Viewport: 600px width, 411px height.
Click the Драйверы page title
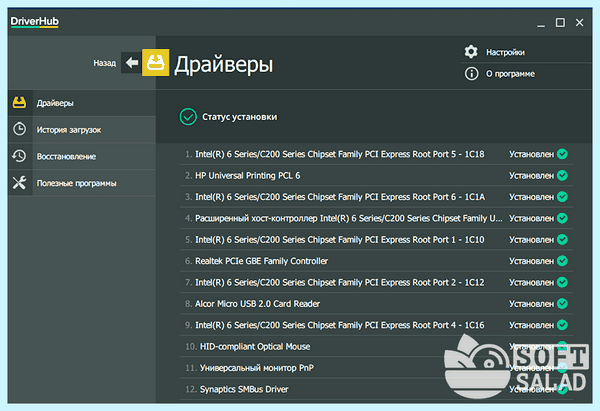tap(223, 64)
